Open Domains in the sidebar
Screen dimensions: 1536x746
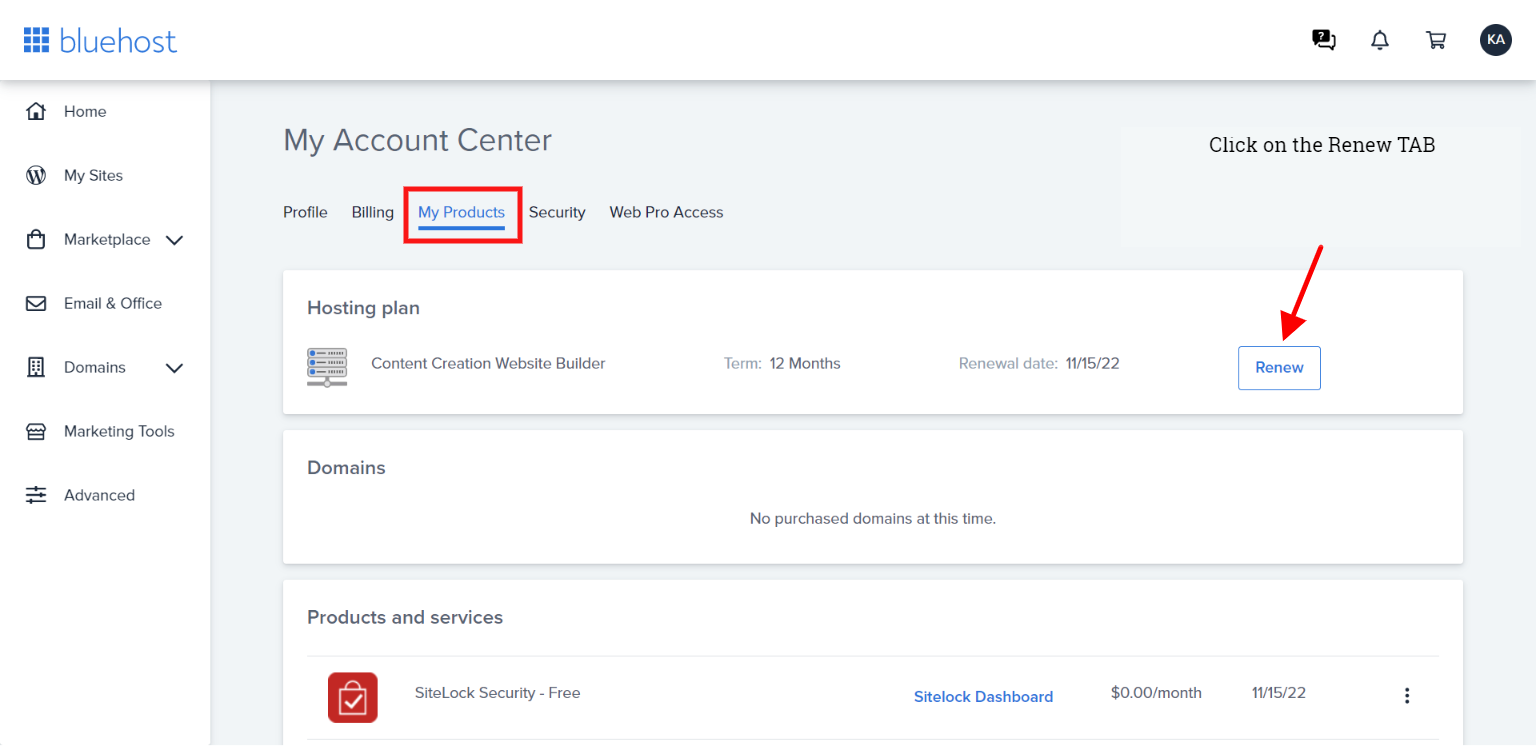(x=95, y=367)
